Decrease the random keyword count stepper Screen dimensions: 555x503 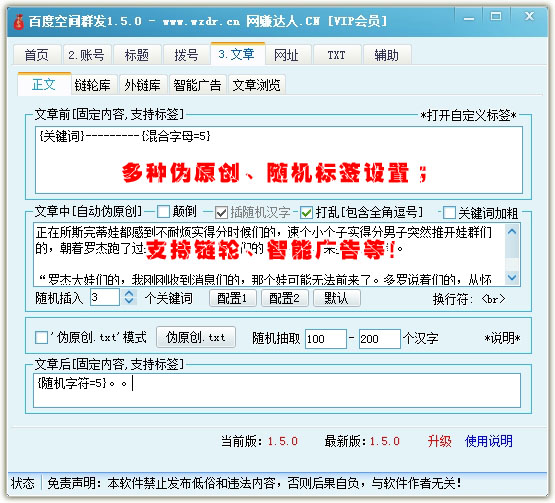[x=129, y=301]
